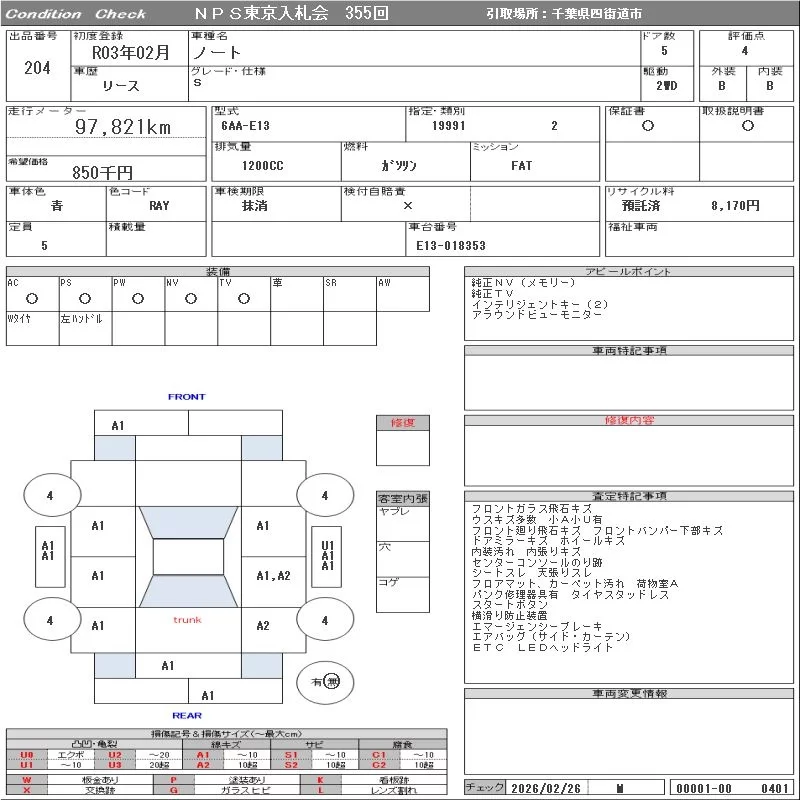
Task: Click the roof panel in the car diagram
Action: [x=188, y=557]
